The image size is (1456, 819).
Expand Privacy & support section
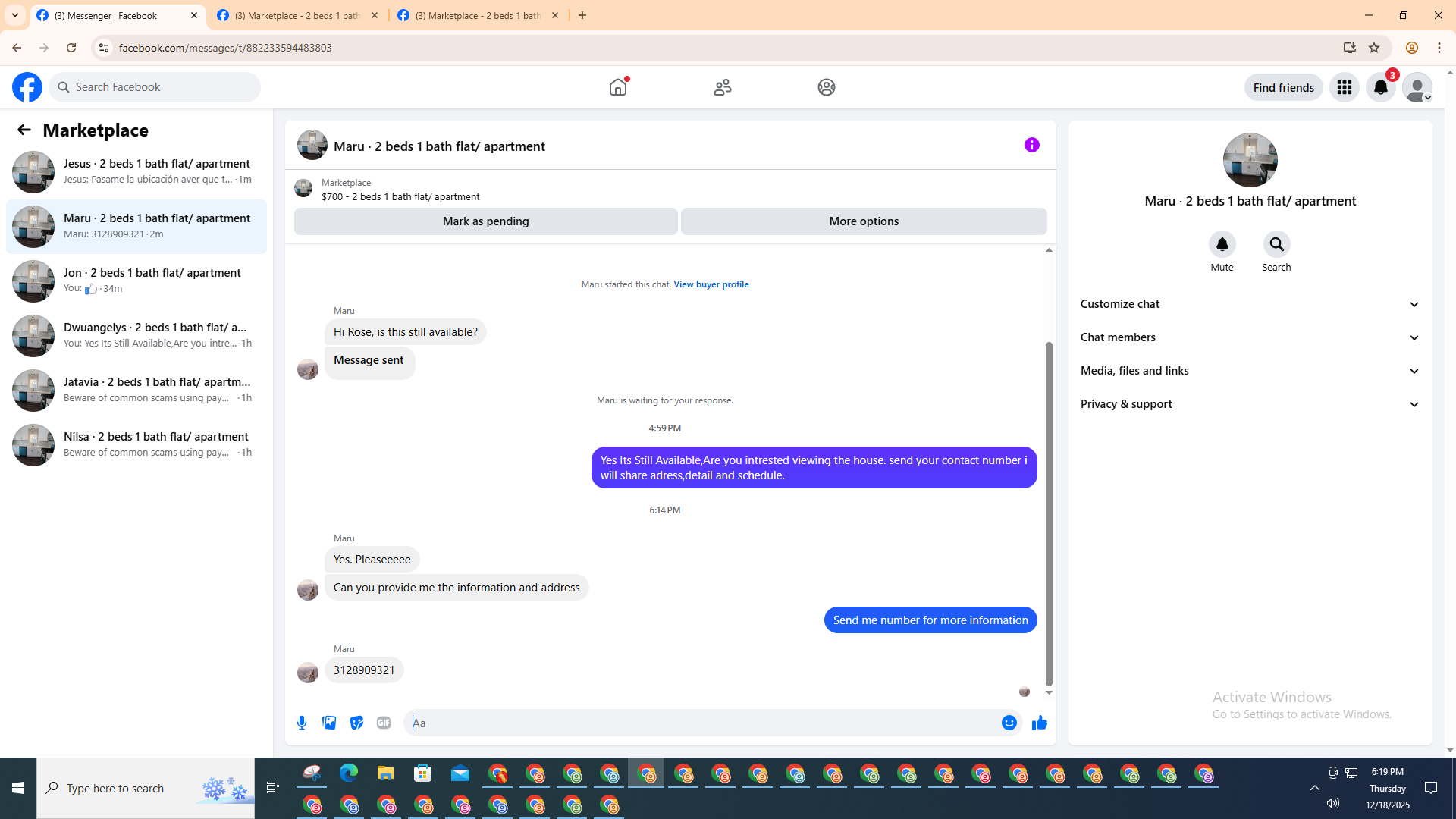(1250, 404)
